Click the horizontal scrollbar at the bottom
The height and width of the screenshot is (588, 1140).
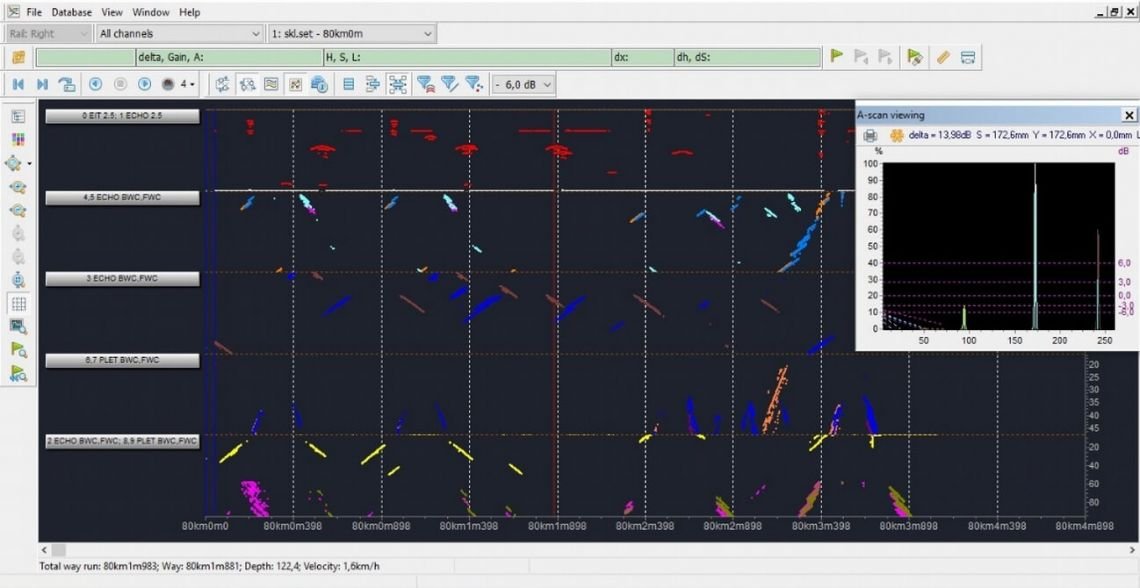tap(580, 550)
